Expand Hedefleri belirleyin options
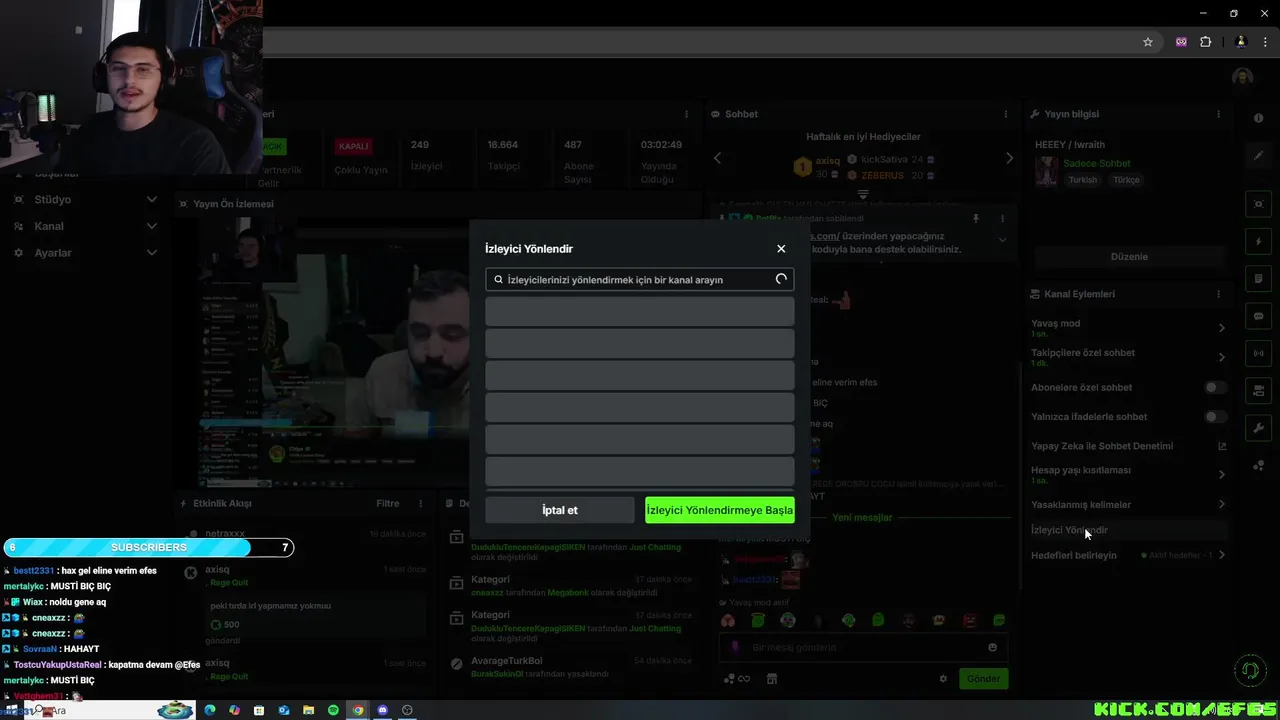Image resolution: width=1280 pixels, height=720 pixels. (1221, 555)
